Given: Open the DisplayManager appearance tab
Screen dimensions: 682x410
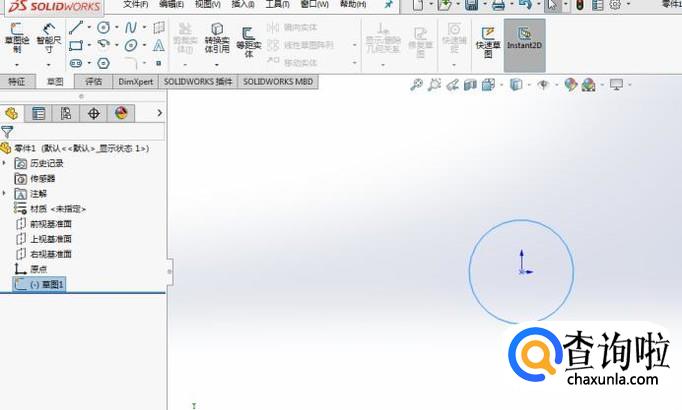Looking at the screenshot, I should [x=121, y=113].
